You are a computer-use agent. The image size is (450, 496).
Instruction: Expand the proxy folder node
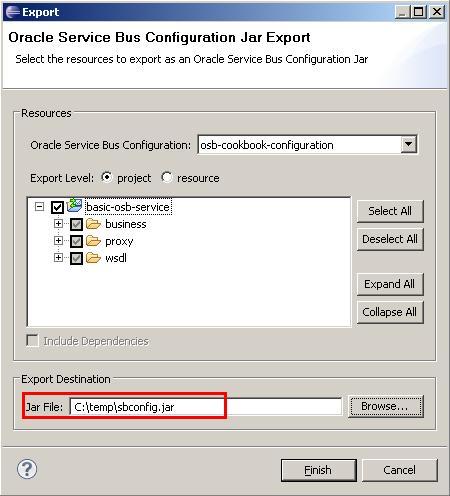(58, 240)
